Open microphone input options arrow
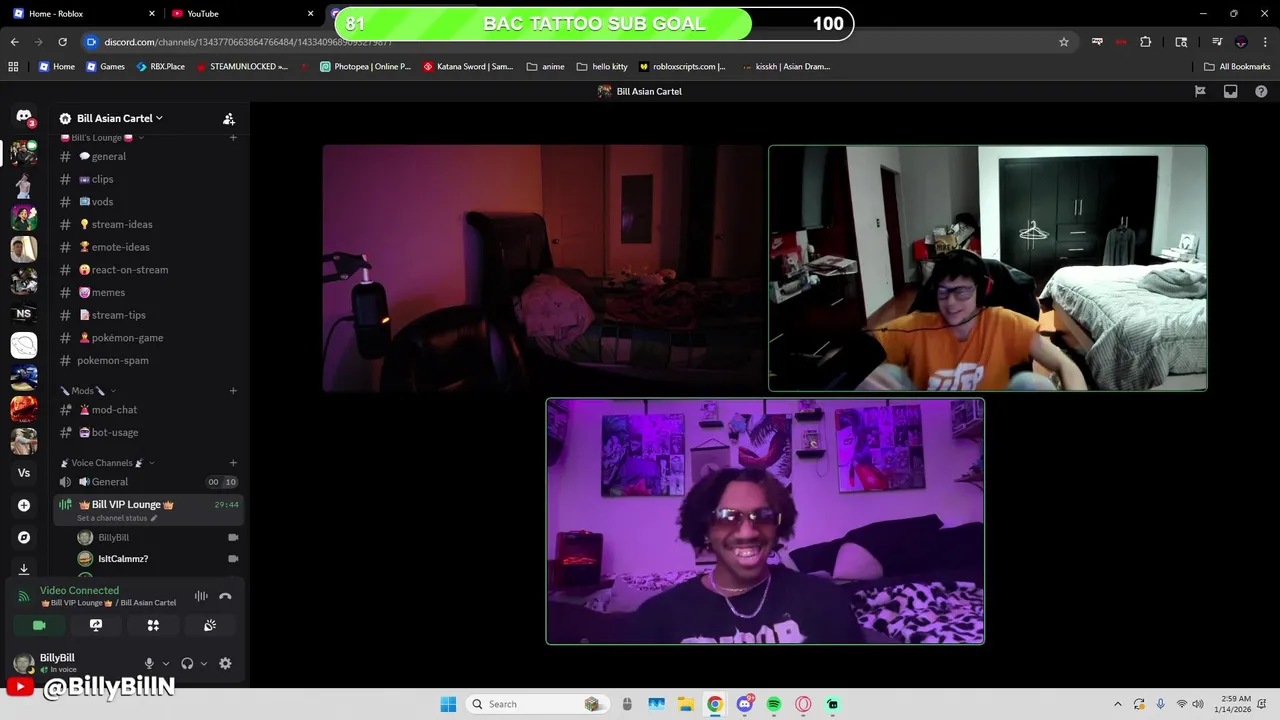The width and height of the screenshot is (1280, 720). pyautogui.click(x=165, y=663)
